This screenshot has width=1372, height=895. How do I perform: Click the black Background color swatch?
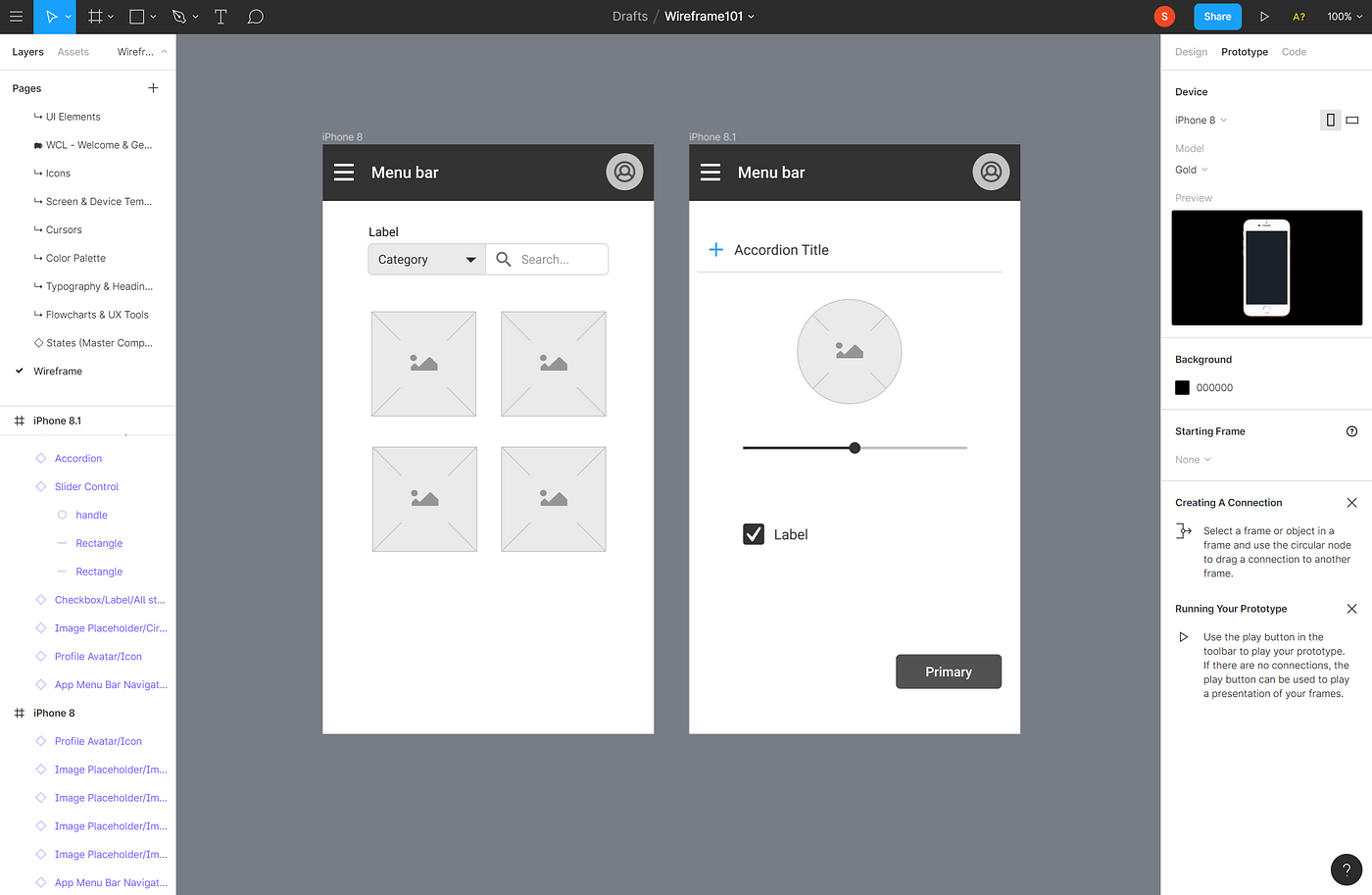1182,387
